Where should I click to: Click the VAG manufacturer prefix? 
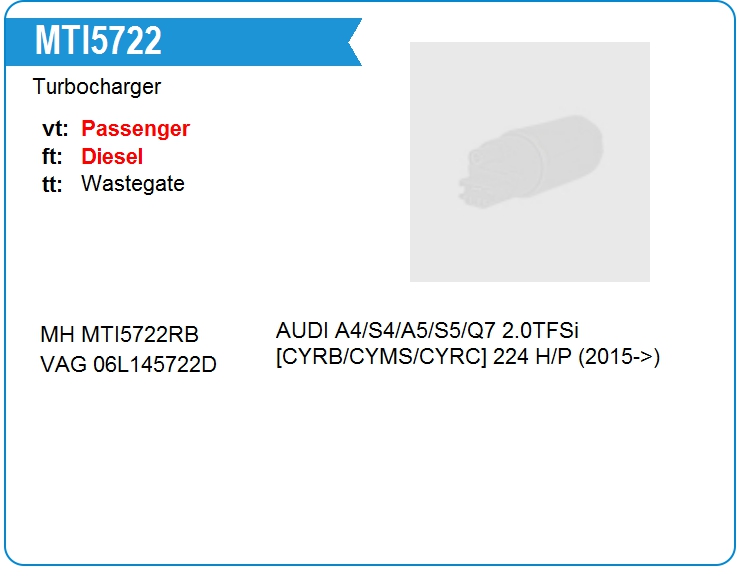pyautogui.click(x=63, y=364)
